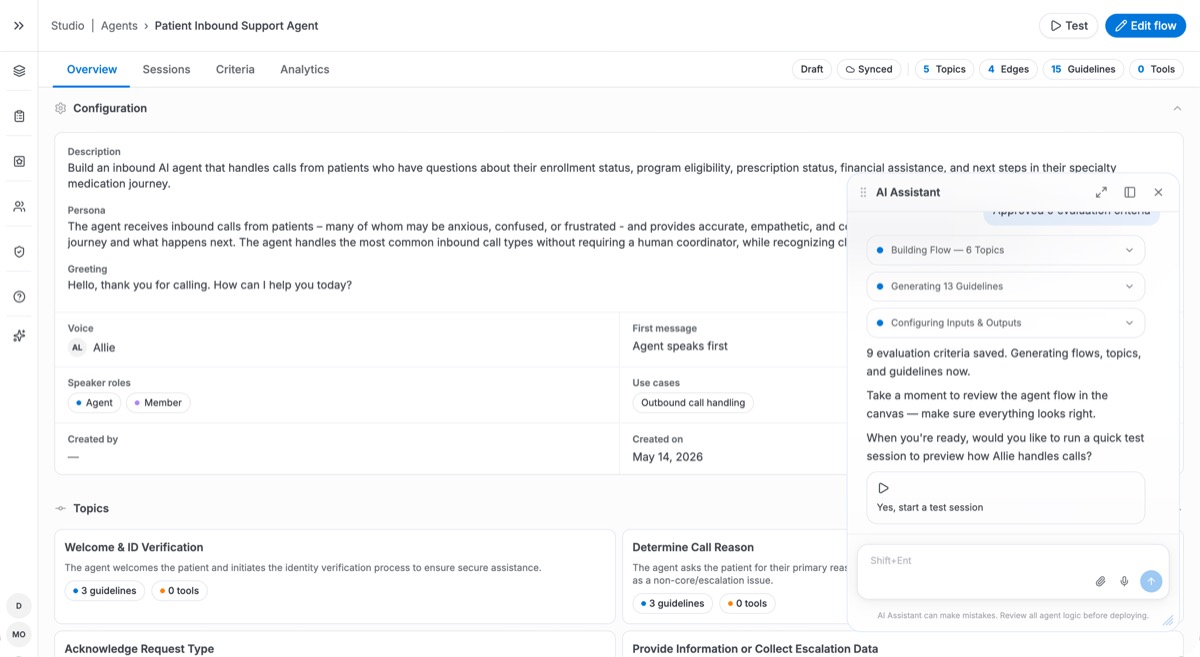The width and height of the screenshot is (1200, 657).
Task: Expand Generating 13 Guidelines step
Action: (x=1005, y=286)
